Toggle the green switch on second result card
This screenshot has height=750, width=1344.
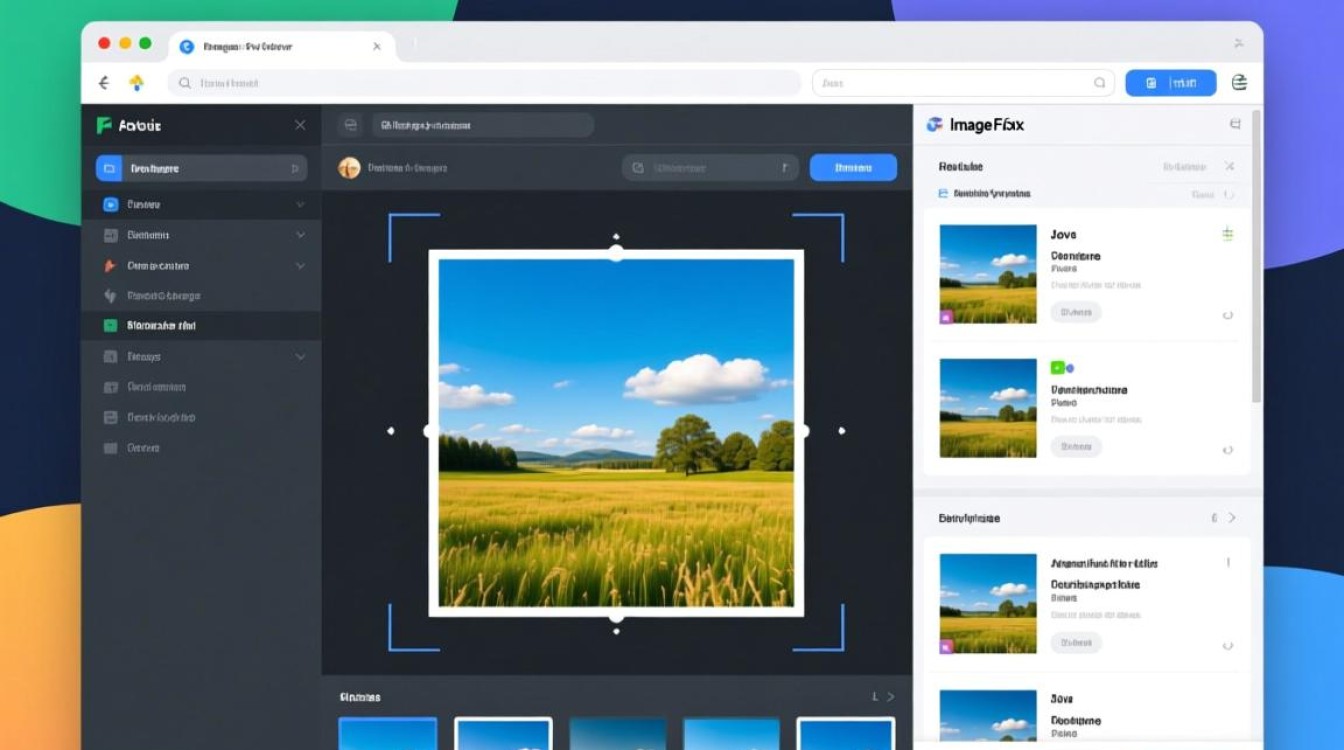(x=1060, y=368)
